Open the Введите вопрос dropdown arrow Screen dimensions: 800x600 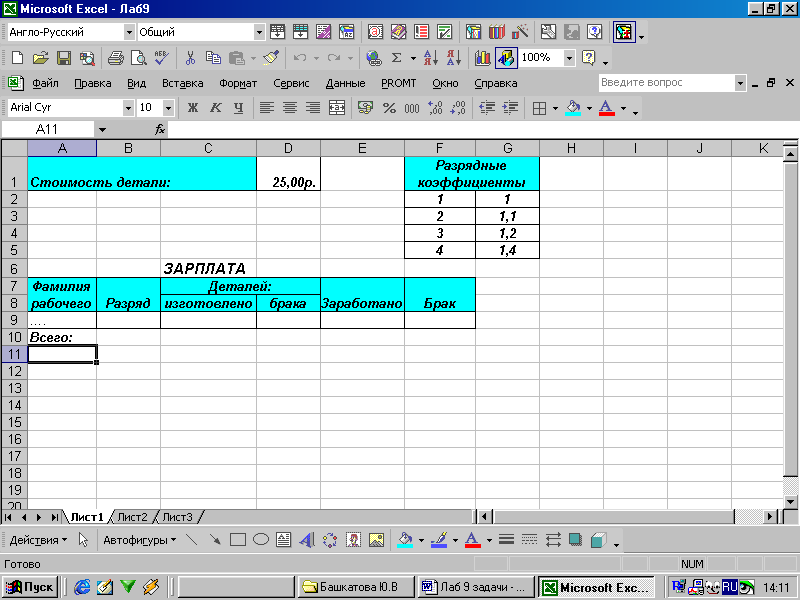click(x=740, y=83)
